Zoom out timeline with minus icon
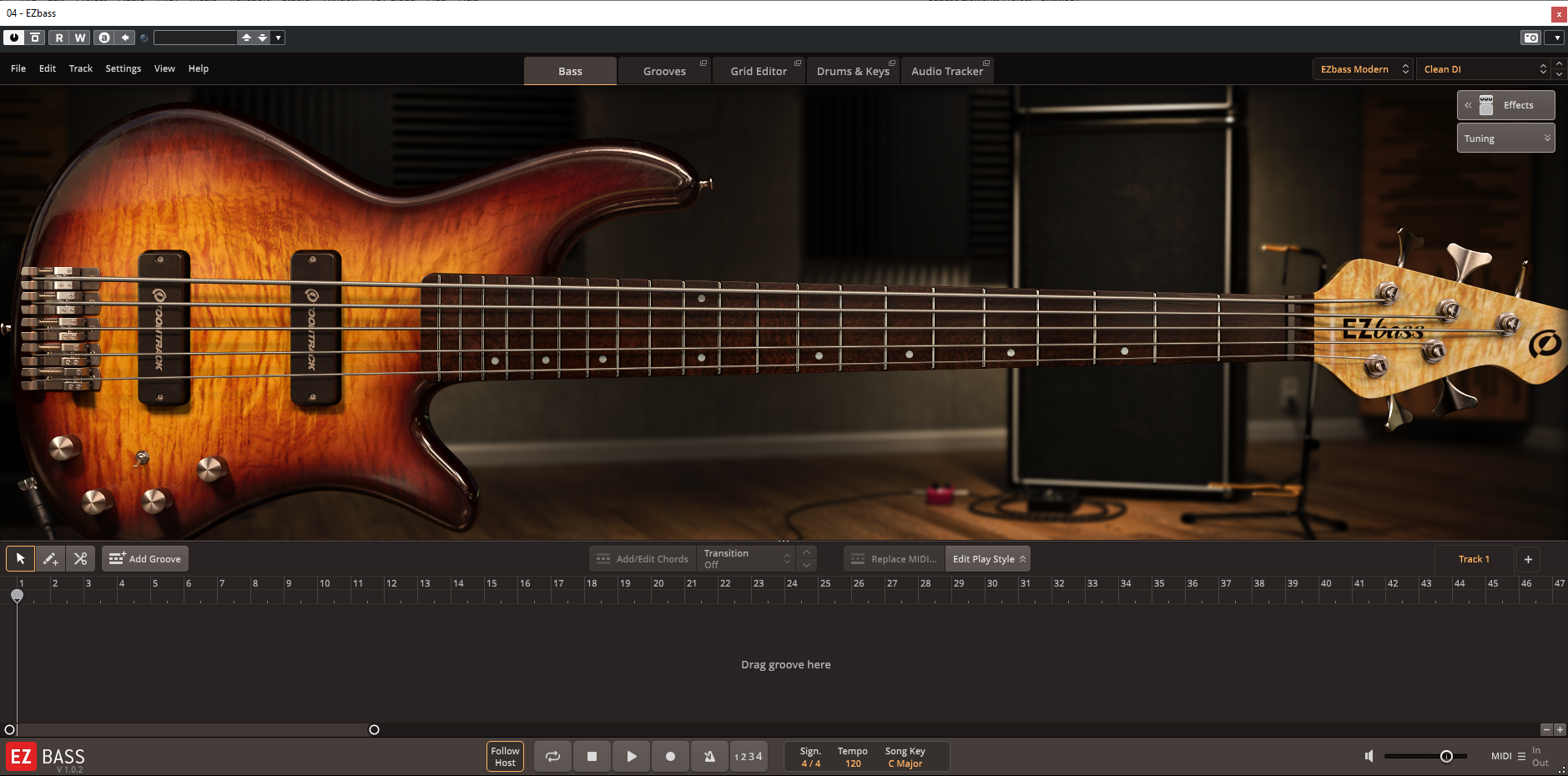Screen dimensions: 1568x776 pyautogui.click(x=1545, y=729)
